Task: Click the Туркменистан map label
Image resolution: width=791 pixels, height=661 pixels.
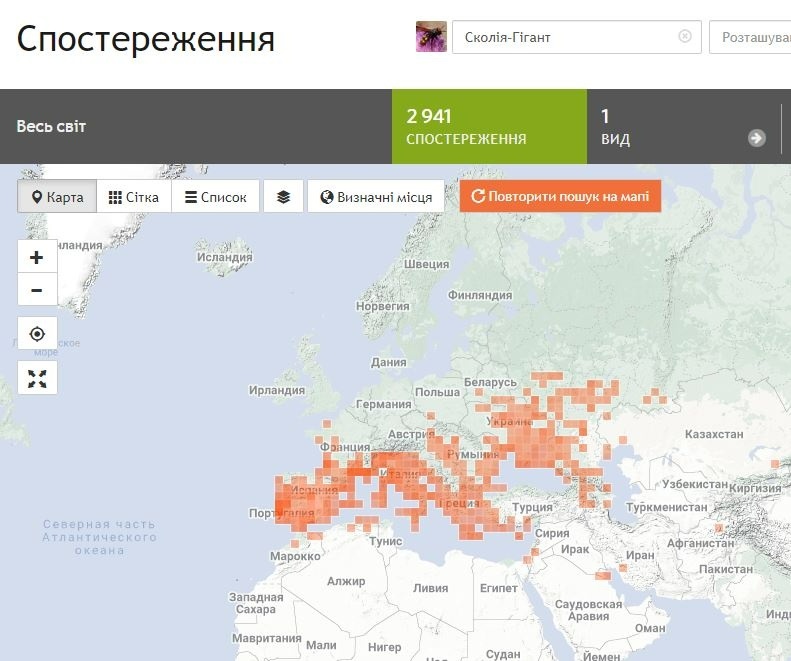Action: [667, 507]
